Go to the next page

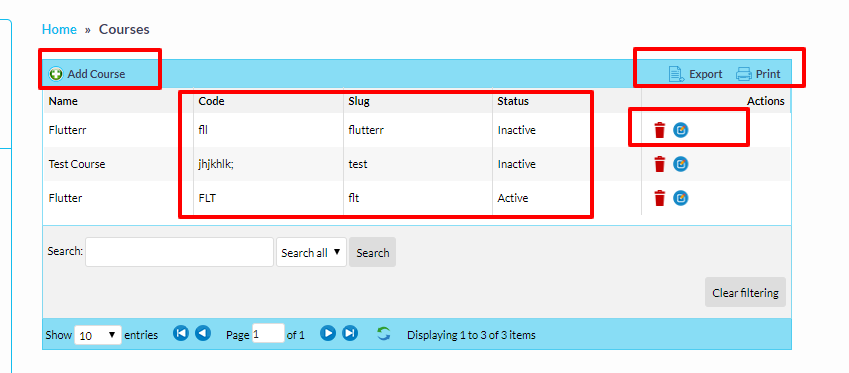[328, 333]
